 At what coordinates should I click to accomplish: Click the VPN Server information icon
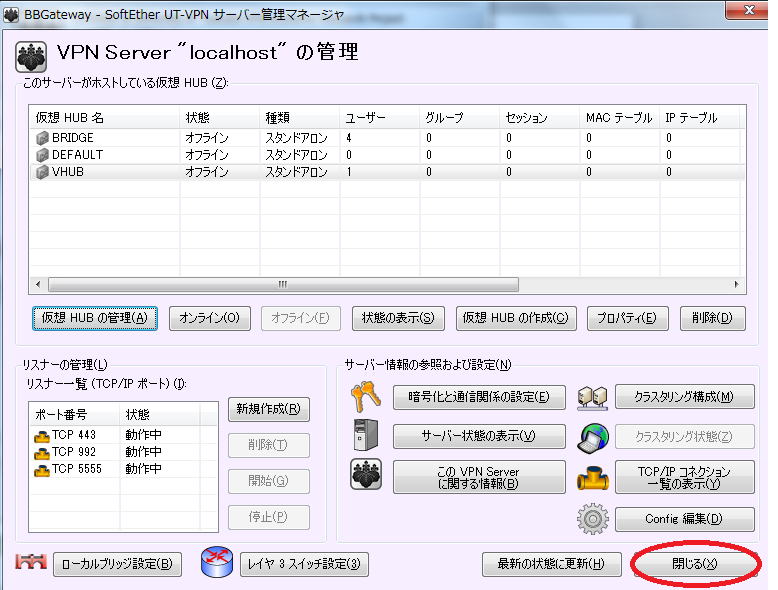[366, 474]
